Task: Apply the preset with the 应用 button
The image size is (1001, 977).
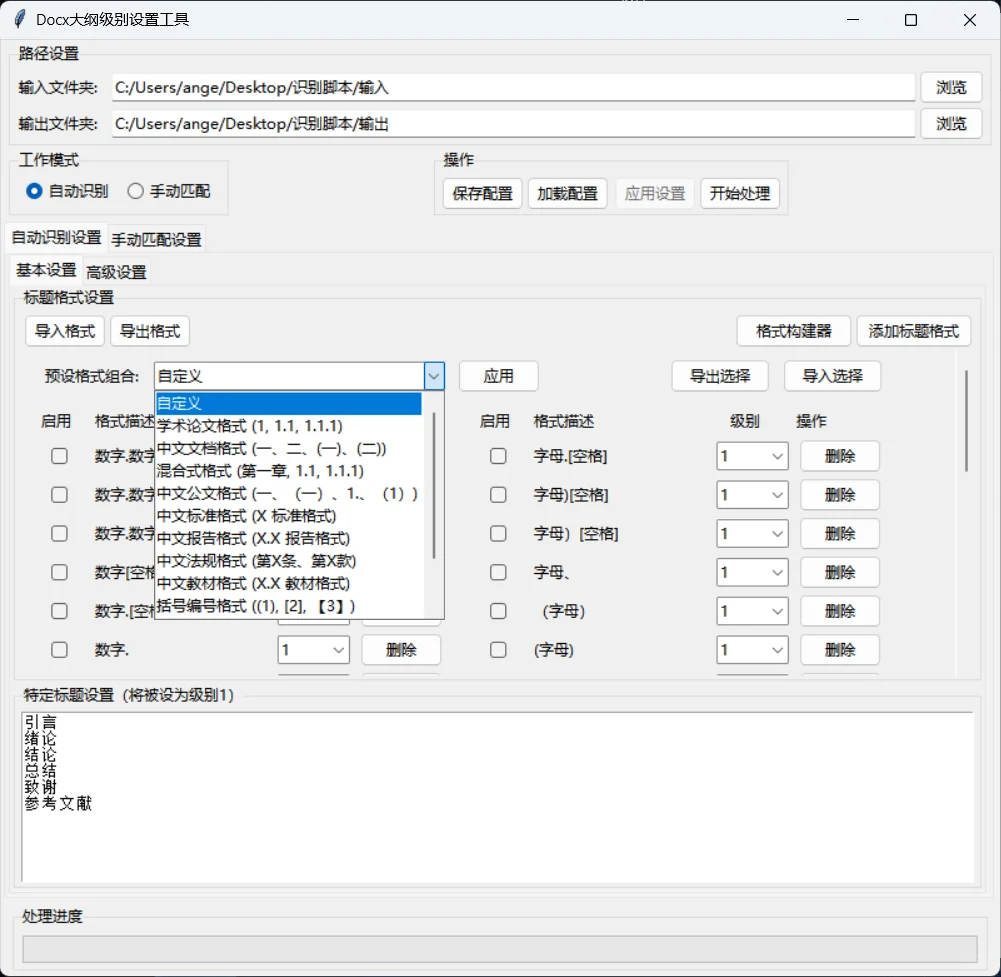Action: point(498,376)
